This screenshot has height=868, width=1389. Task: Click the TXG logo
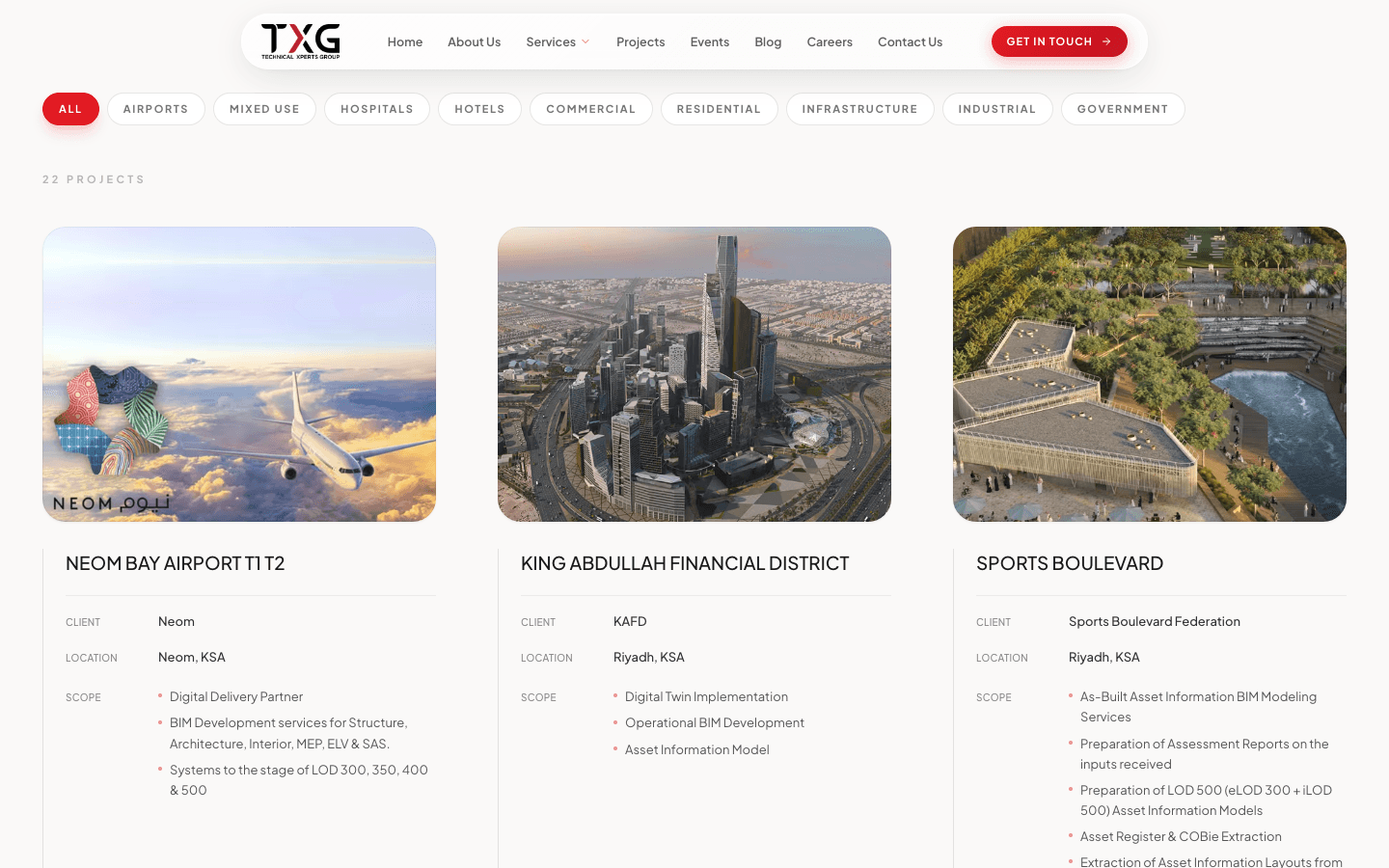tap(300, 41)
